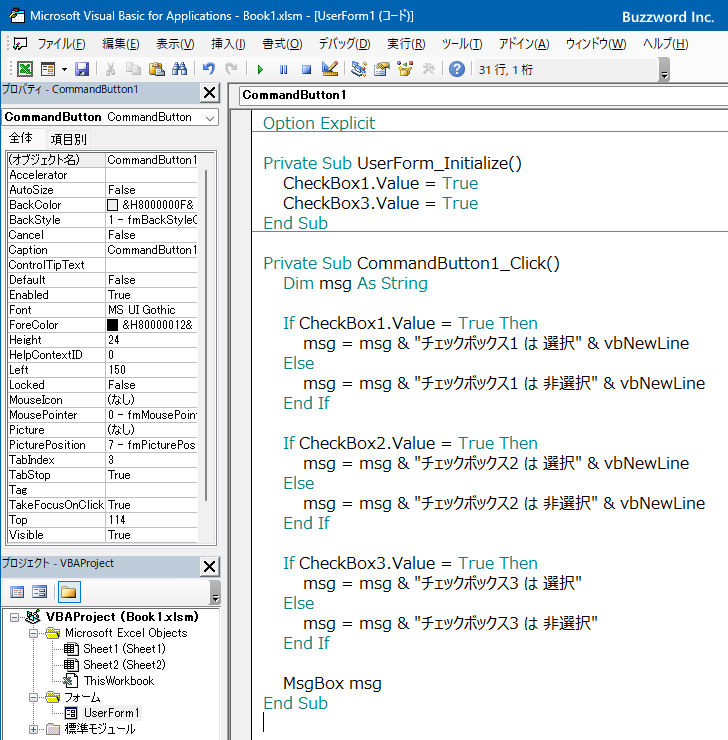Open the ヘルプ(H) menu
Screen dimensions: 728x740
666,44
